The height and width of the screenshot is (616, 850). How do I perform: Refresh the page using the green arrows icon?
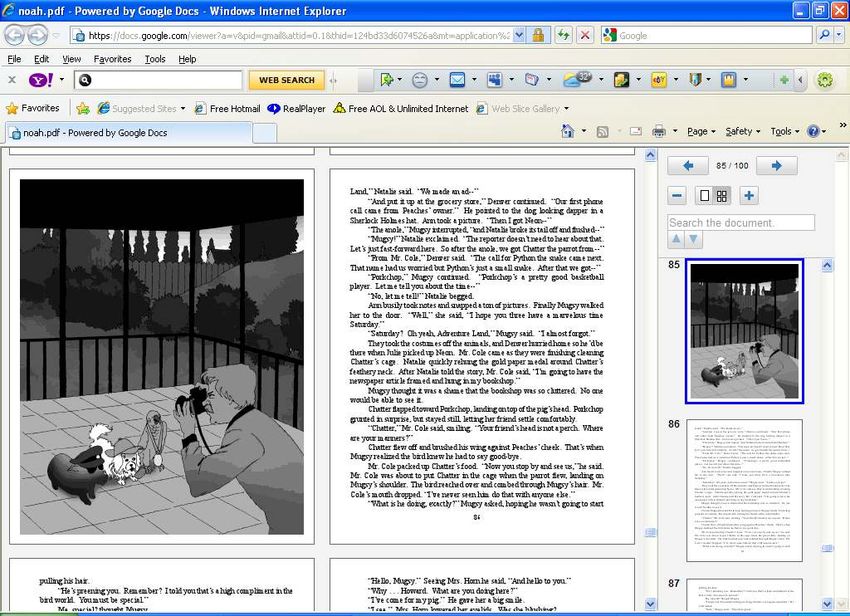[564, 36]
